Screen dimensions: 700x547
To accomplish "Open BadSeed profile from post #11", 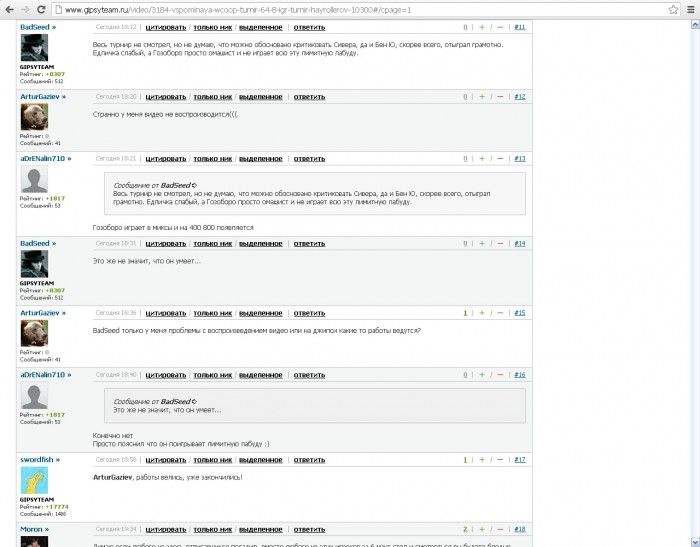I will (38, 27).
